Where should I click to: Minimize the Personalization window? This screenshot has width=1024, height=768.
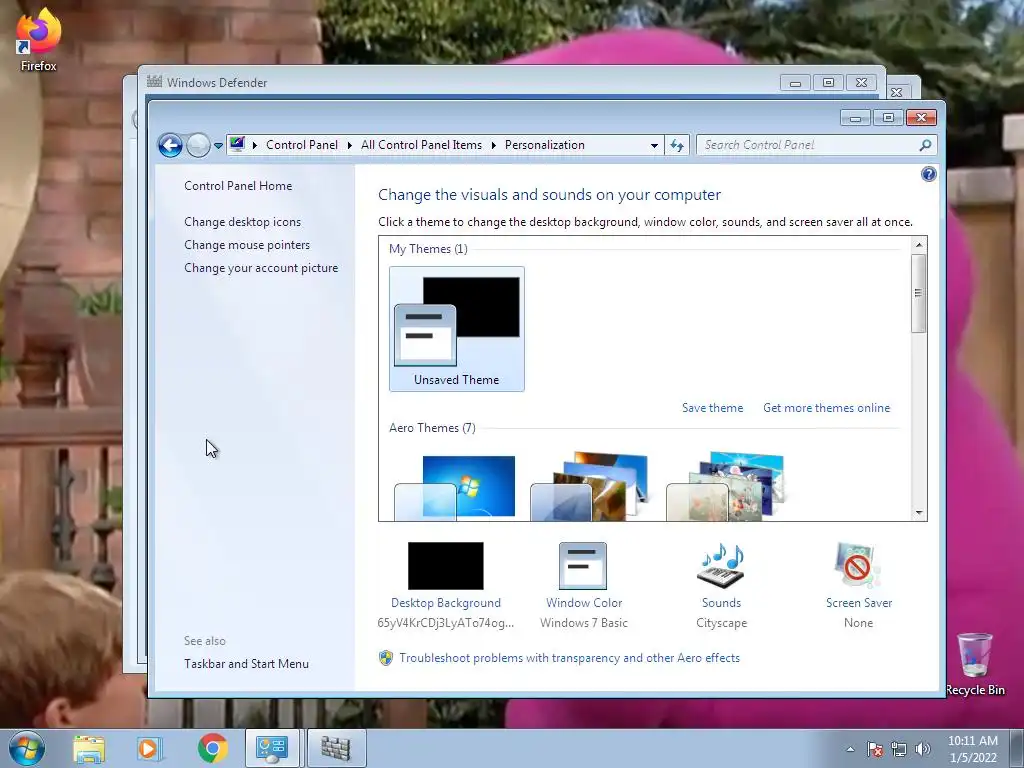[x=855, y=118]
